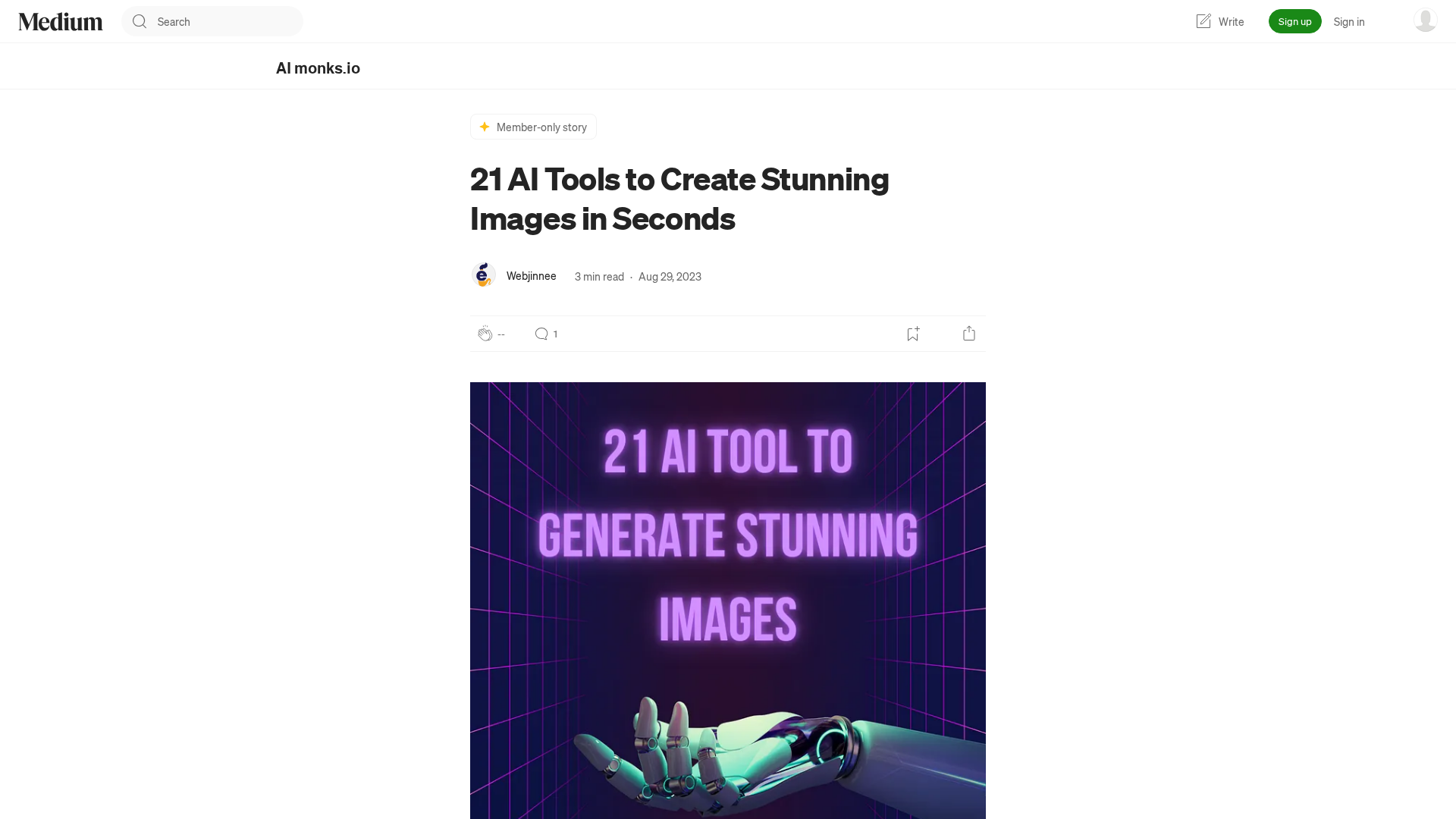Click the gold star member icon
Image resolution: width=1456 pixels, height=819 pixels.
click(x=485, y=127)
